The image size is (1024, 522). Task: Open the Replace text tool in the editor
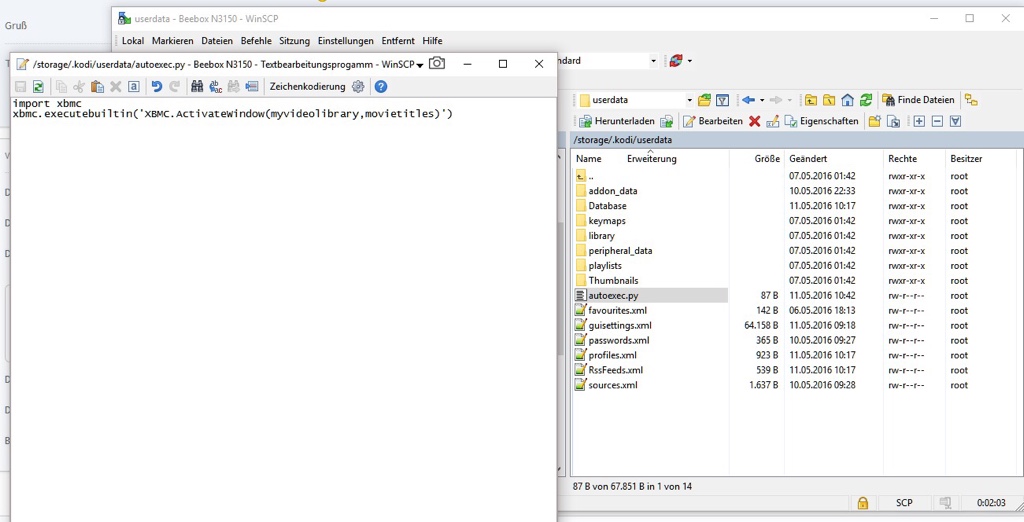click(x=215, y=86)
